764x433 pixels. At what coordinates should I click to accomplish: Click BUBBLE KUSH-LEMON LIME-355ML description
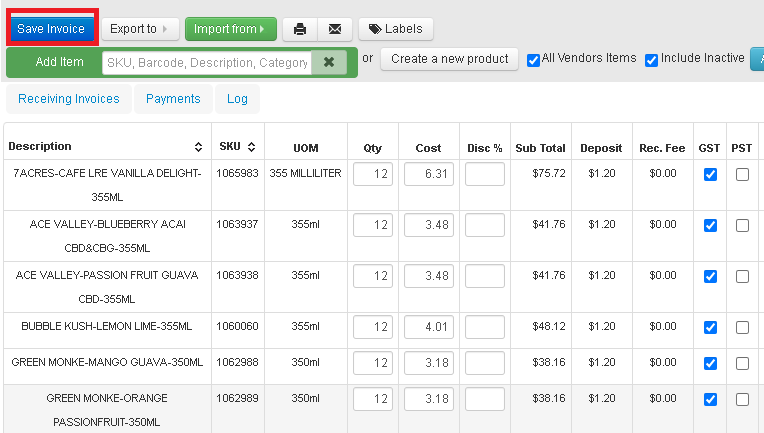click(107, 326)
